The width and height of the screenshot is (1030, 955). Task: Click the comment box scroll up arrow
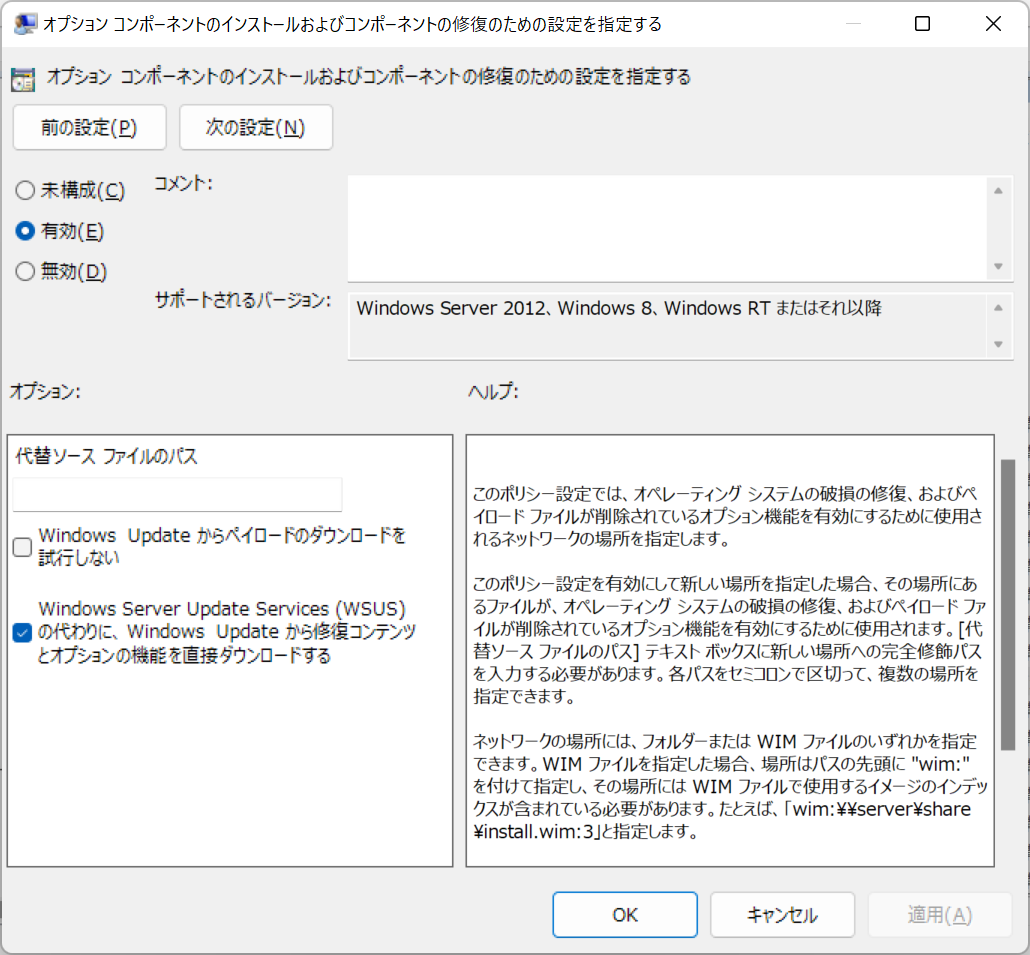click(x=998, y=191)
